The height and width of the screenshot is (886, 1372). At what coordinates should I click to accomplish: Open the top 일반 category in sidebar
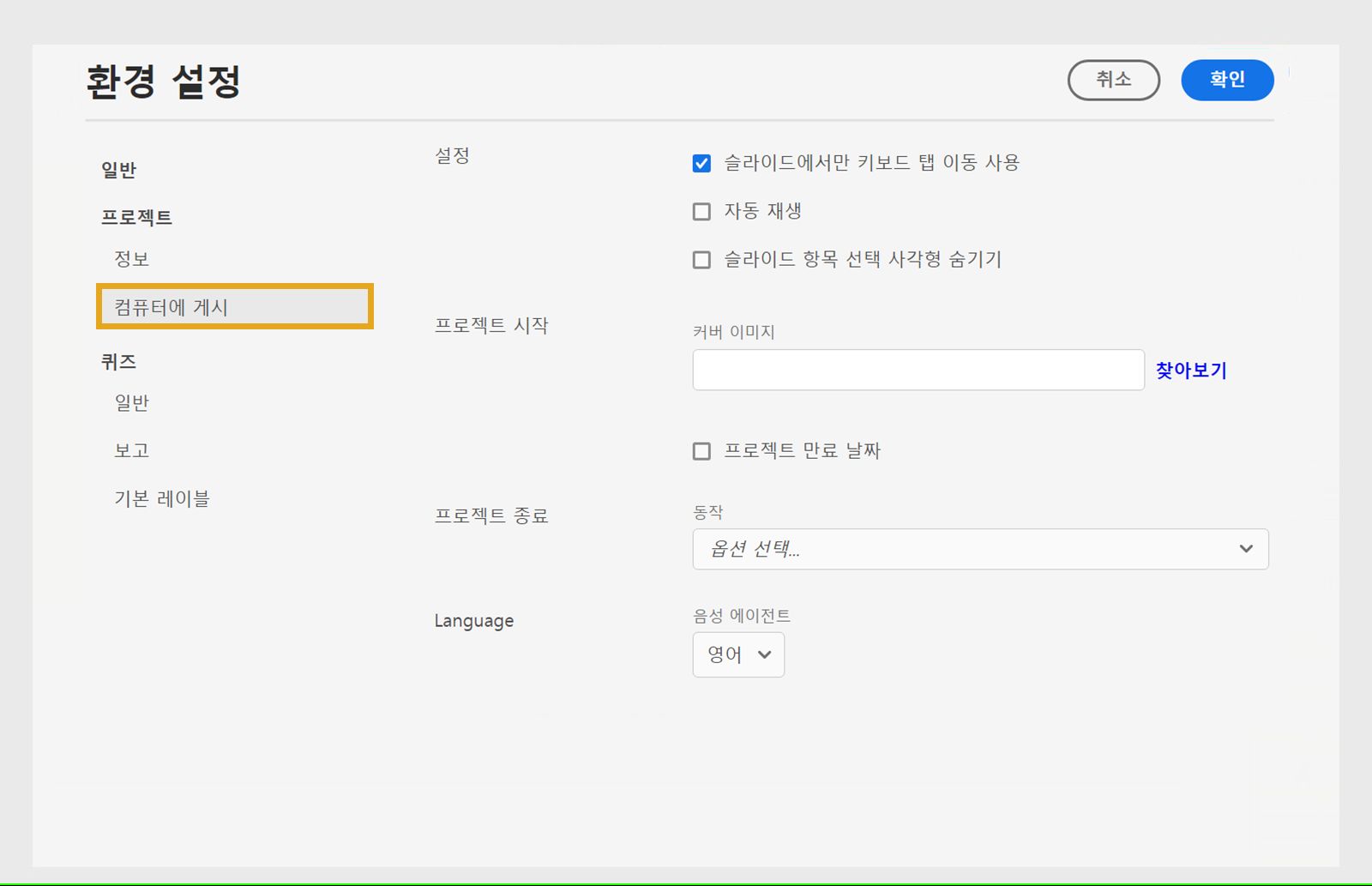click(119, 170)
